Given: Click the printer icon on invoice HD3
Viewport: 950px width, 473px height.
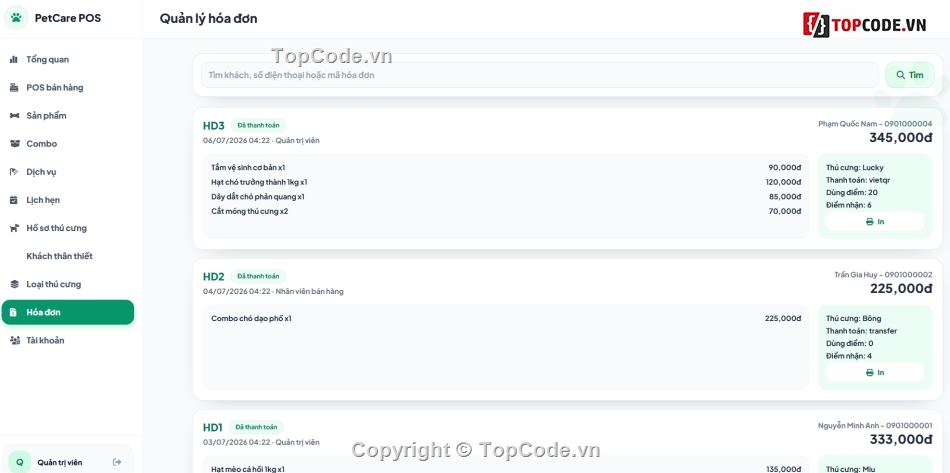Looking at the screenshot, I should (869, 222).
